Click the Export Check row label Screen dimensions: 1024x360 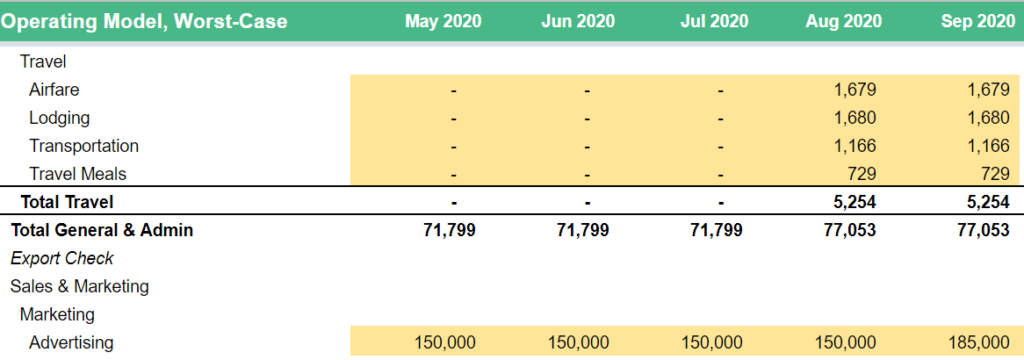tap(62, 258)
